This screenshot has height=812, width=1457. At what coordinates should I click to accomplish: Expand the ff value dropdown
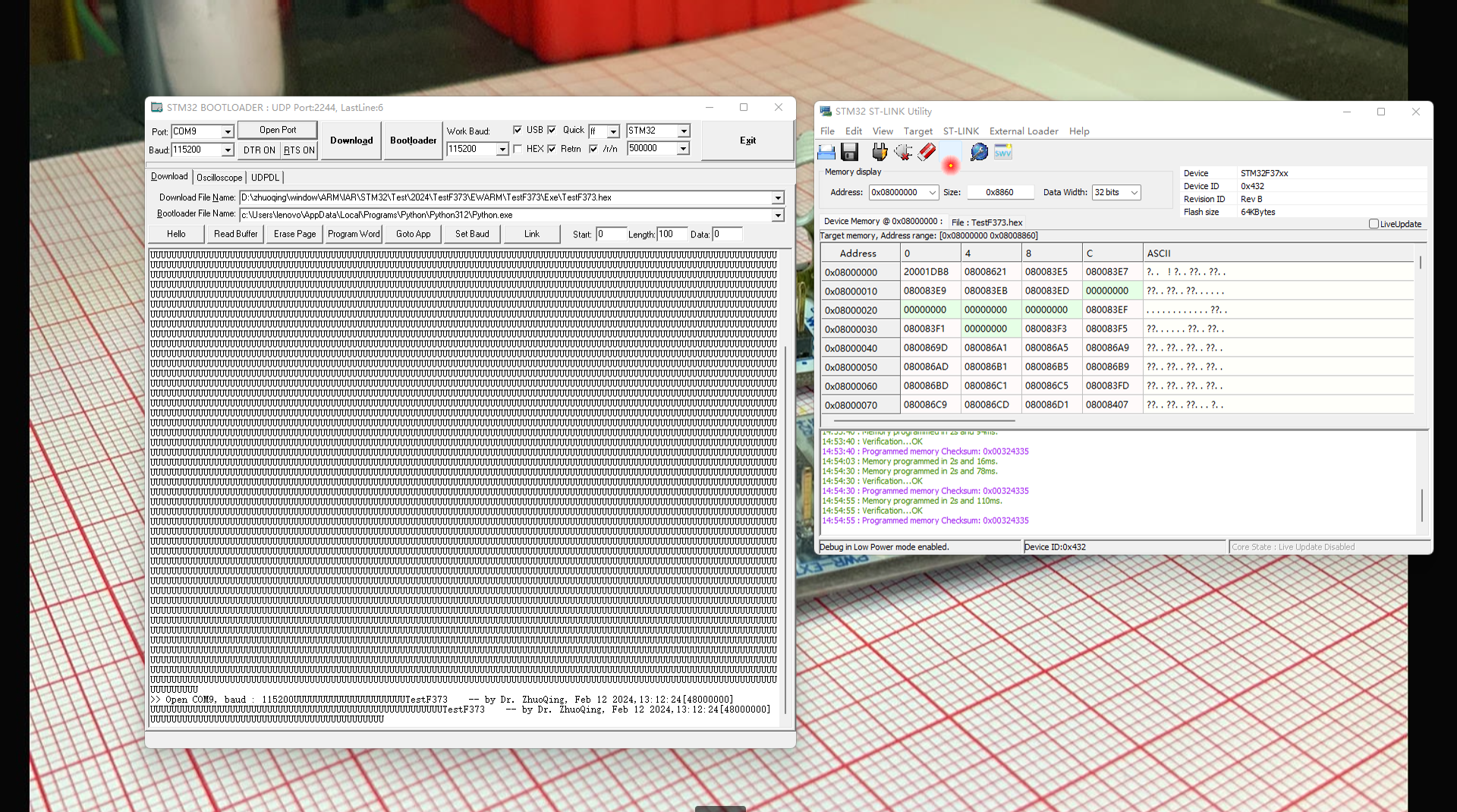click(x=613, y=131)
